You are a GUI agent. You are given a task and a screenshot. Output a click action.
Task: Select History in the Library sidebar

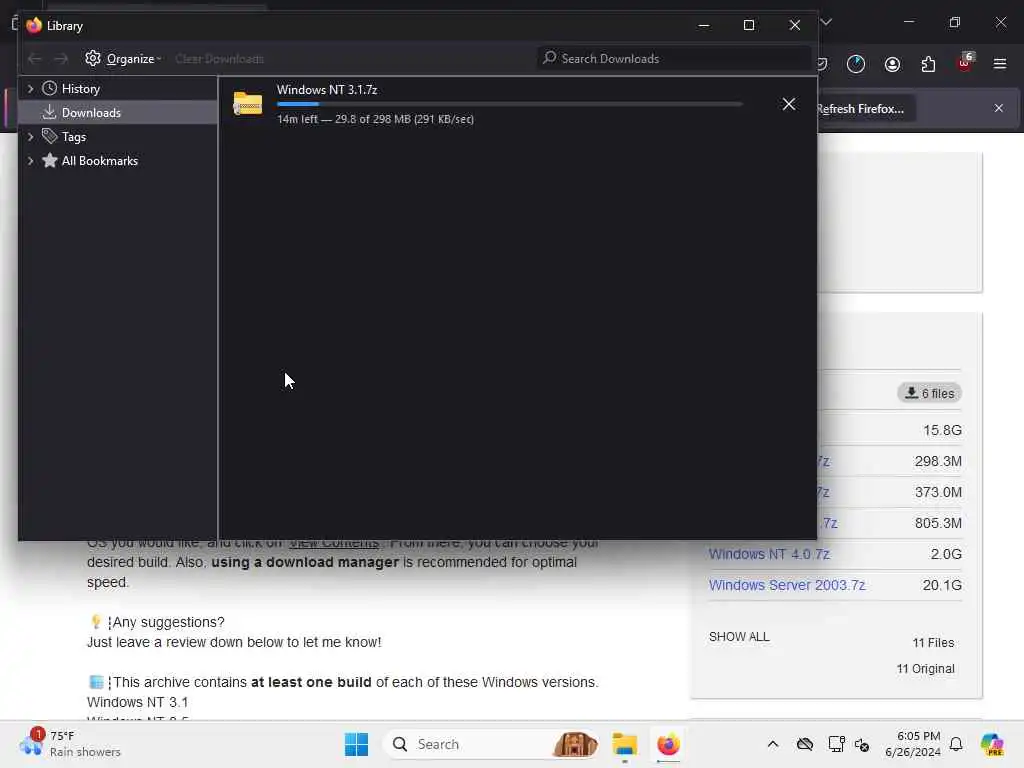pyautogui.click(x=80, y=89)
